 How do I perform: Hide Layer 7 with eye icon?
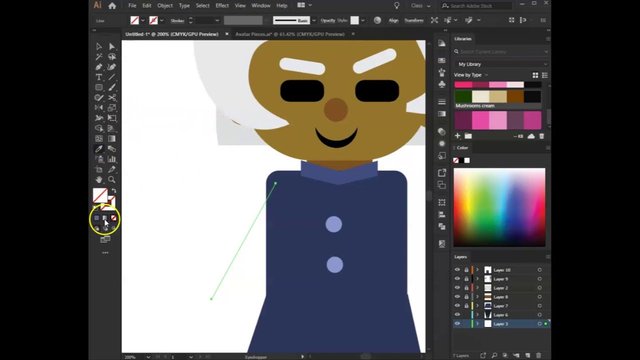457,306
